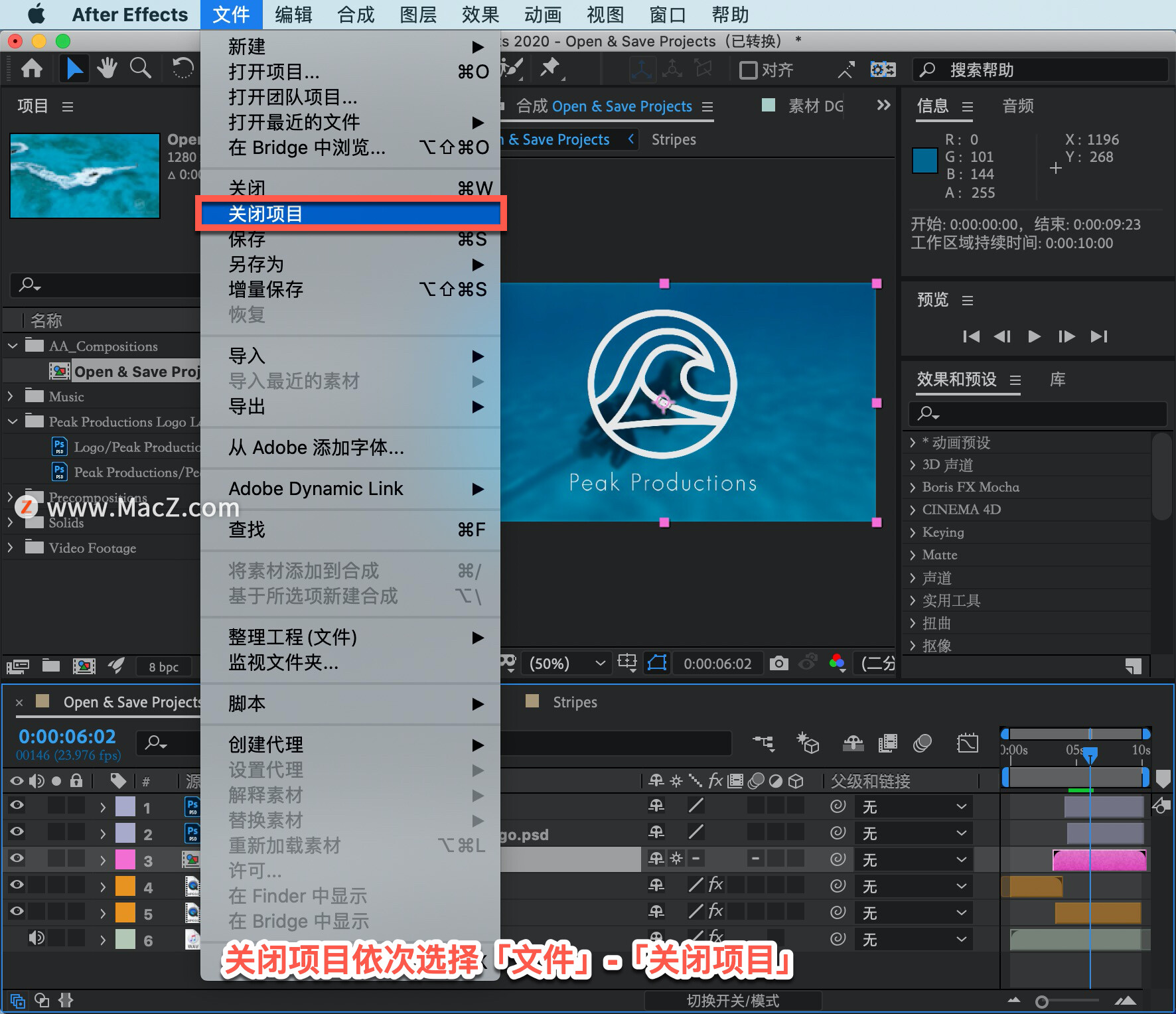Hide layer 1 with eye toggle
1176x1014 pixels.
[x=17, y=805]
